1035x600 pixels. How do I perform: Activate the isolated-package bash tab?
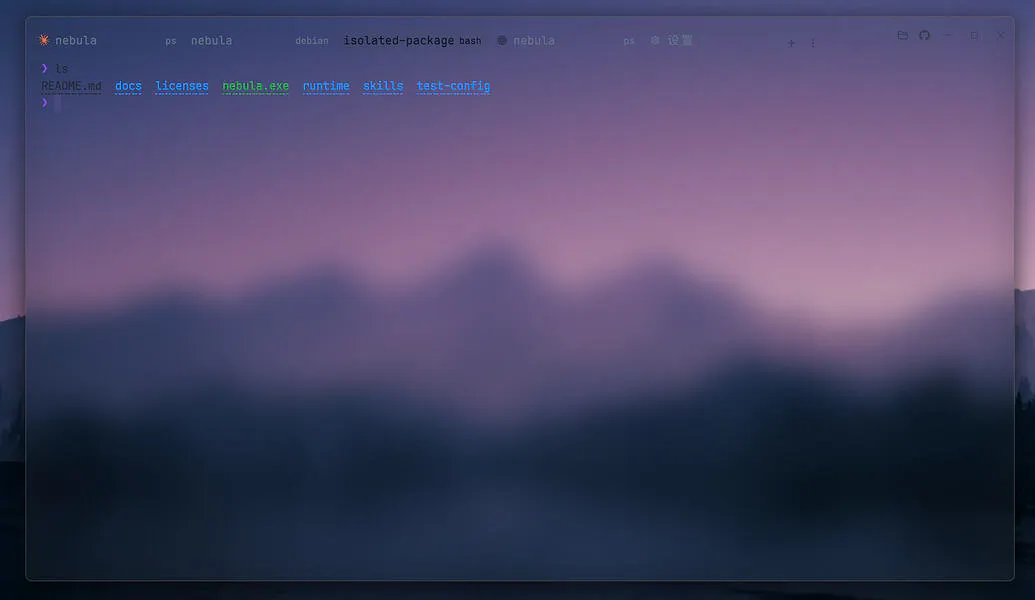(x=412, y=40)
